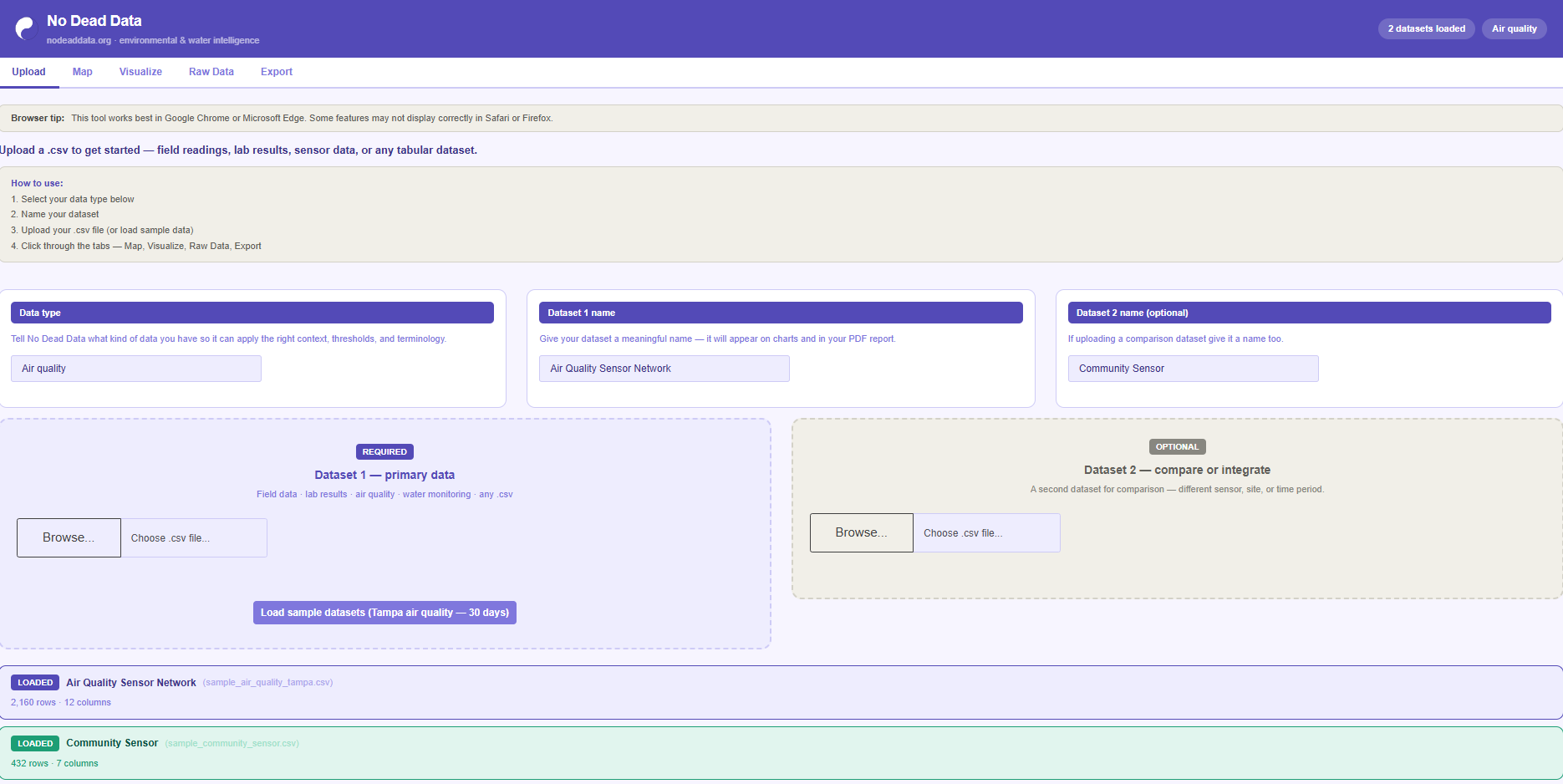Edit the Dataset 1 name field

[x=664, y=369]
